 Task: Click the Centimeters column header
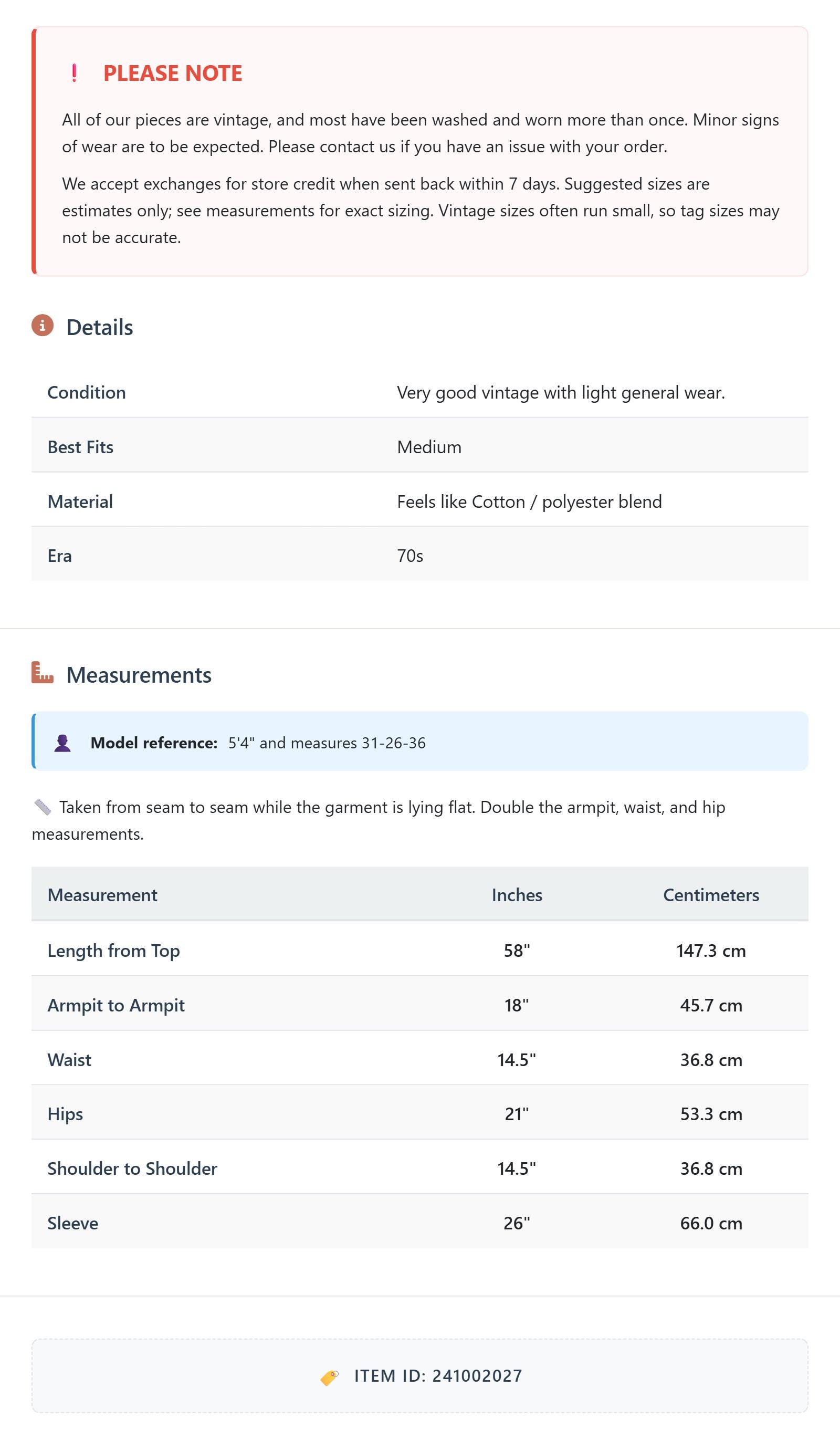711,895
